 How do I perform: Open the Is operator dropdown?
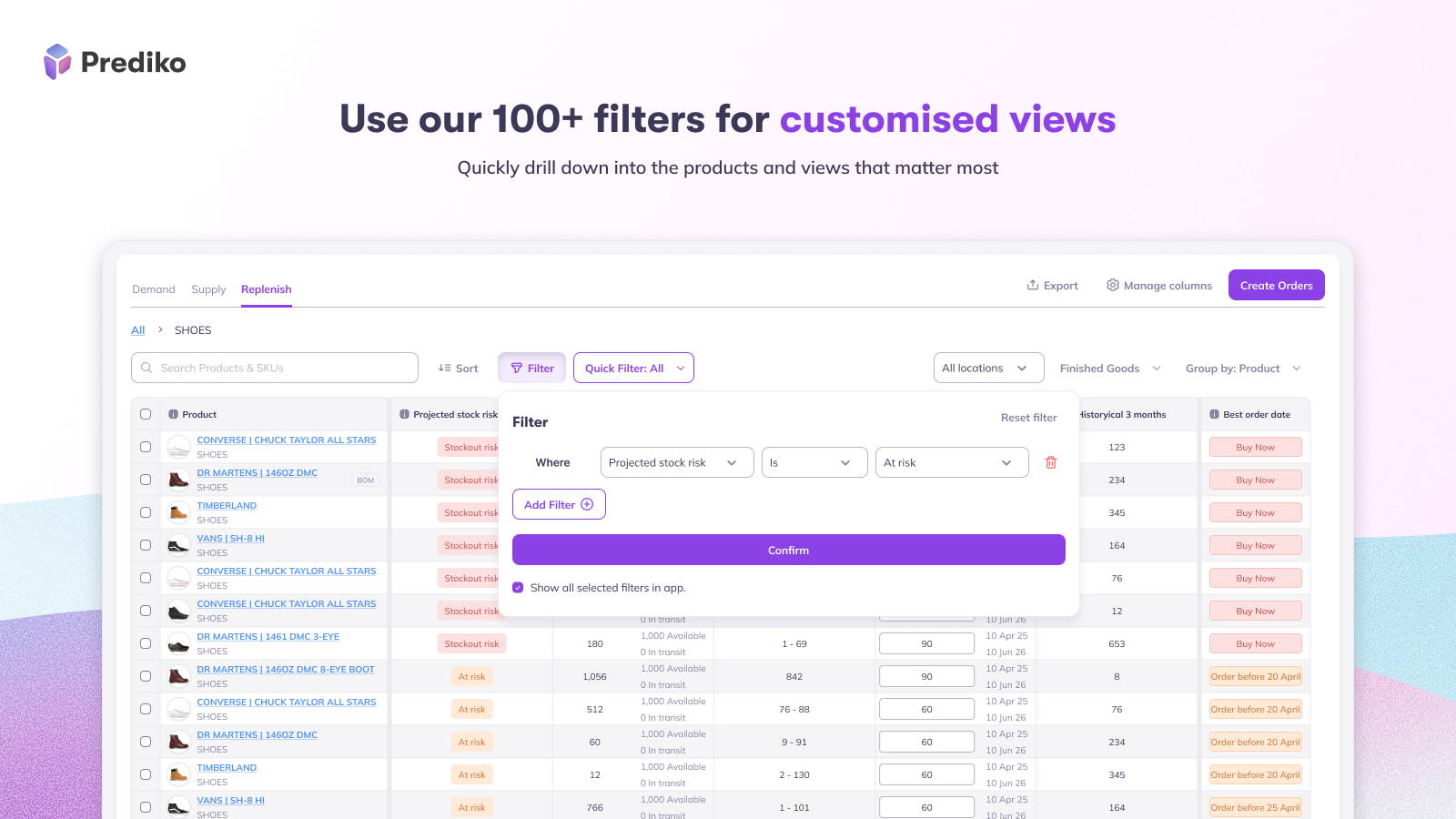(814, 462)
